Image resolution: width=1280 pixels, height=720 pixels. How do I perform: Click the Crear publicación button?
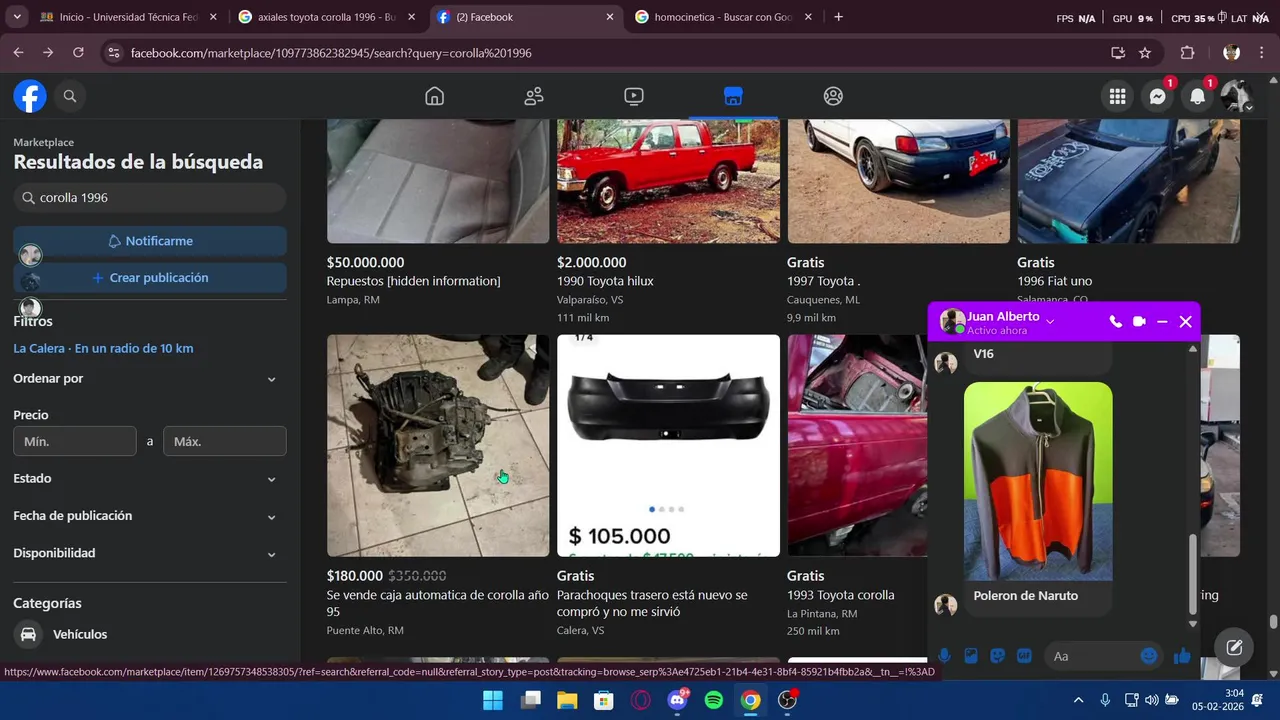(x=150, y=278)
